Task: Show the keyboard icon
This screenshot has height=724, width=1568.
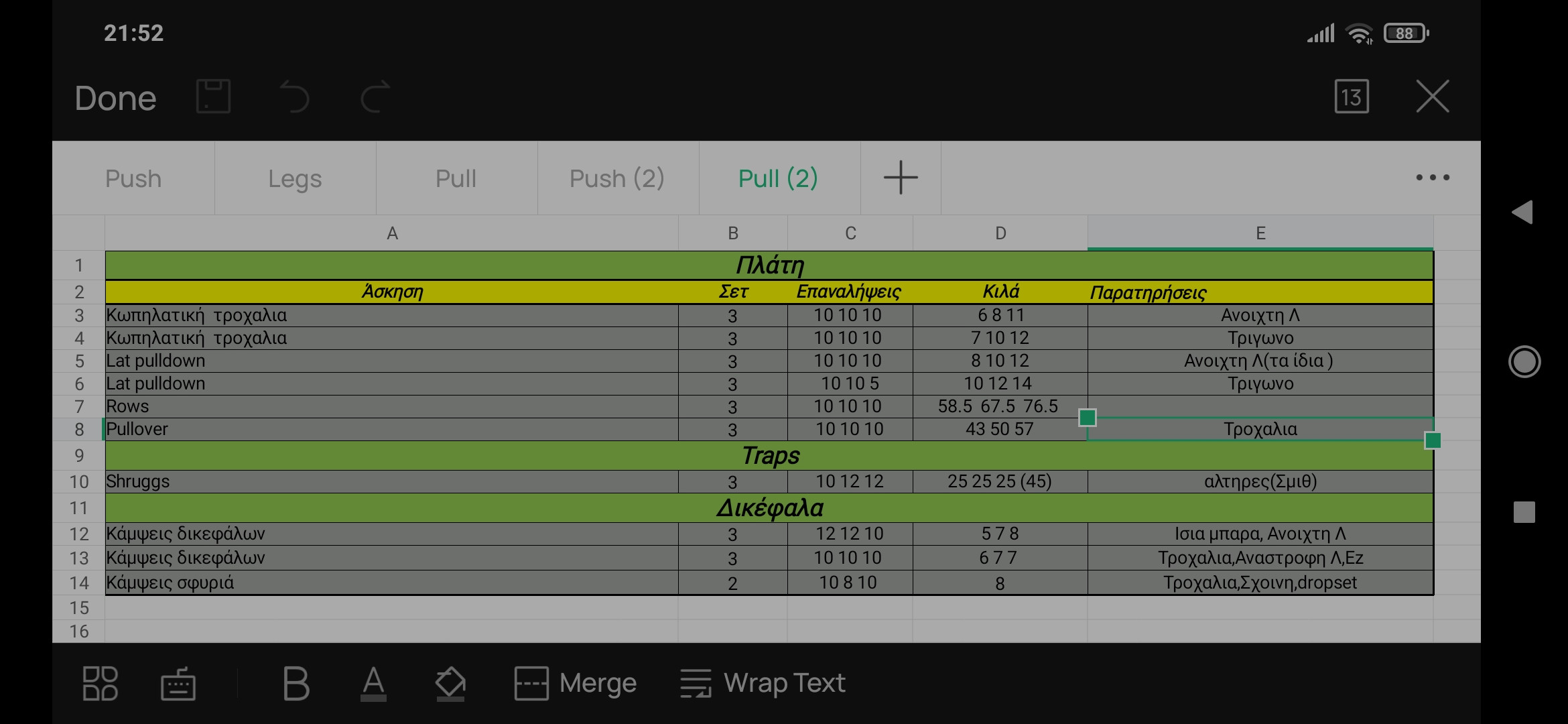Action: click(178, 684)
